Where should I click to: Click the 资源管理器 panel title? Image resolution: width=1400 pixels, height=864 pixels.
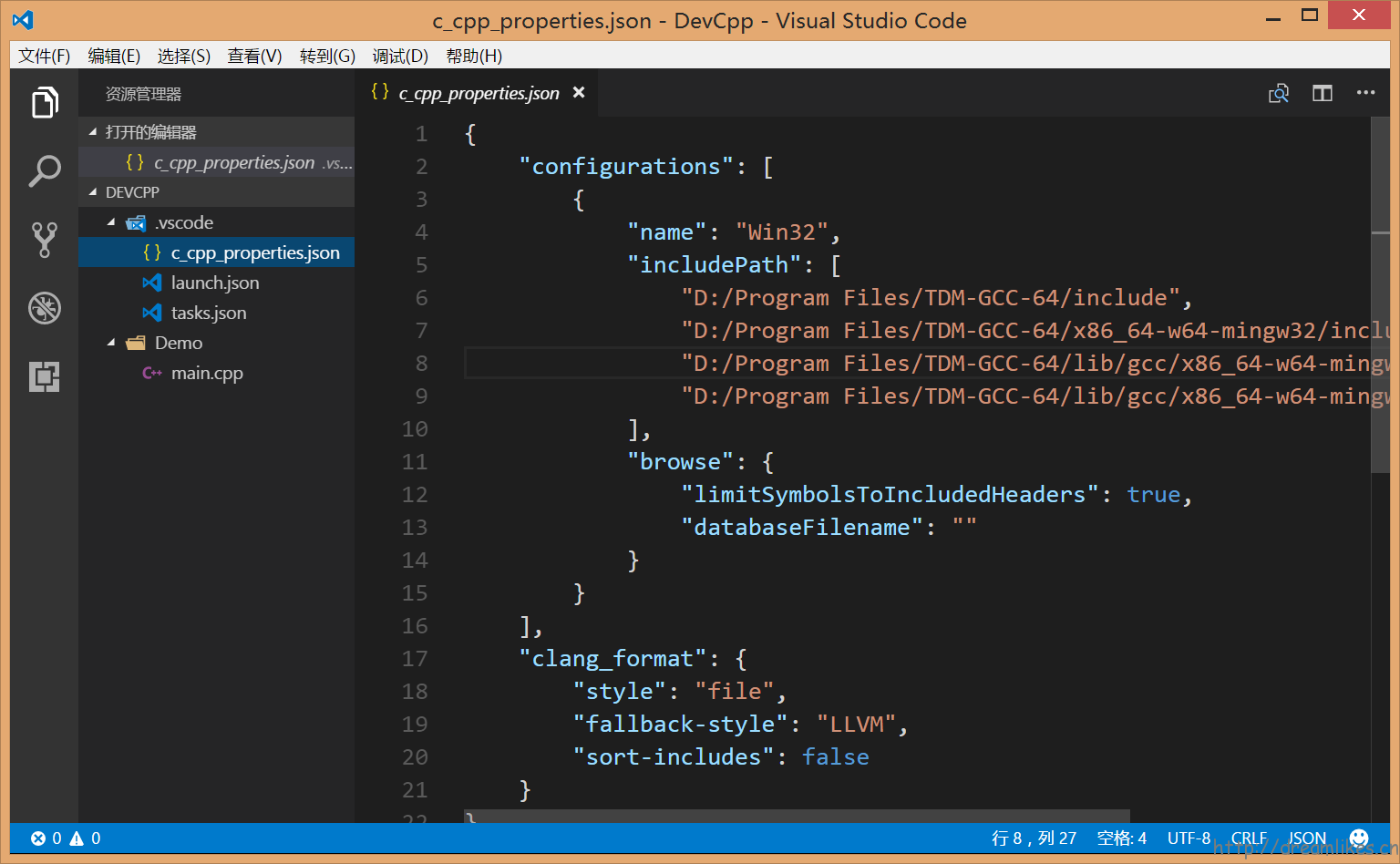[143, 94]
